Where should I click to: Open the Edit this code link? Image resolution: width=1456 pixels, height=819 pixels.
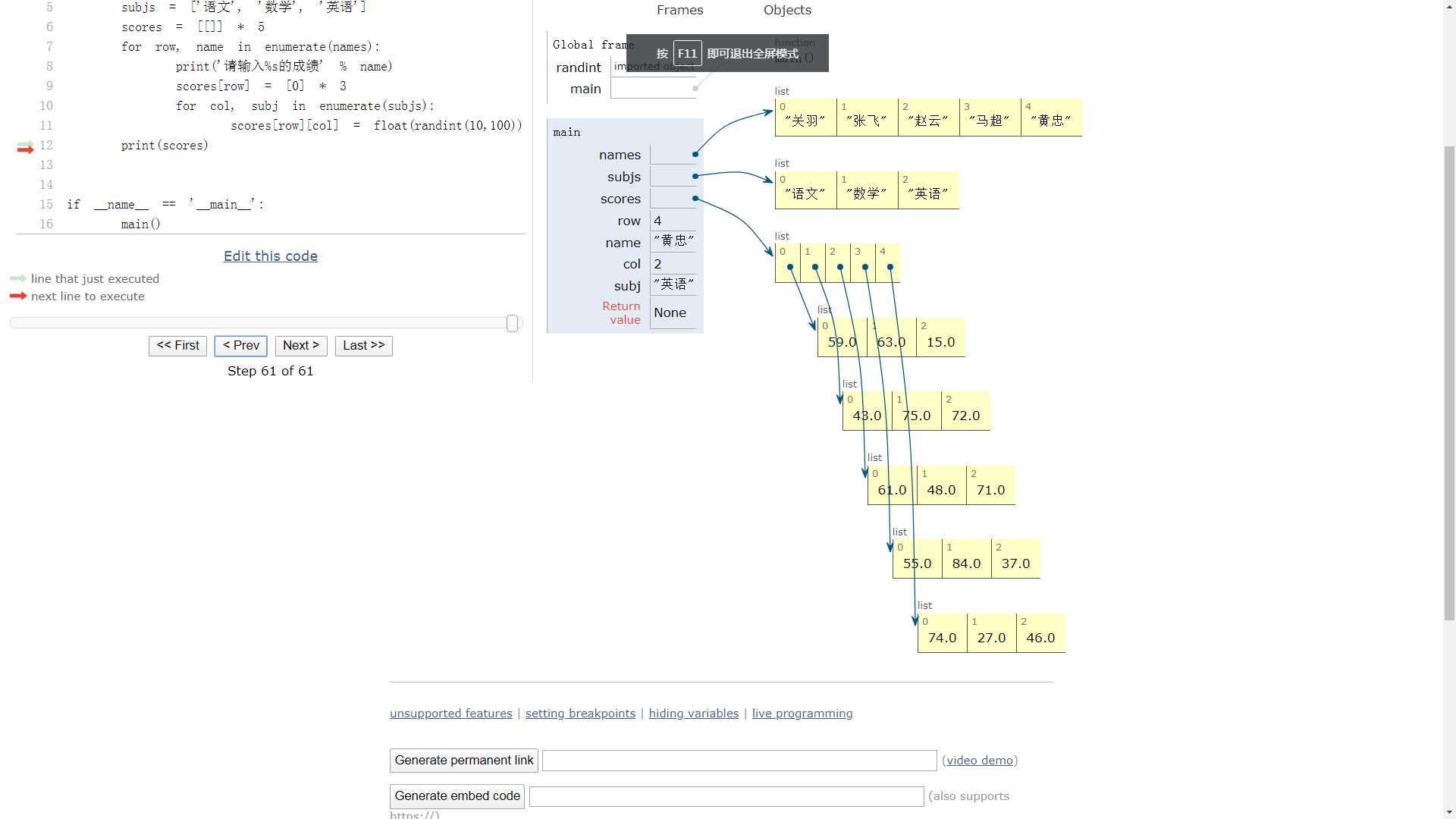[271, 256]
